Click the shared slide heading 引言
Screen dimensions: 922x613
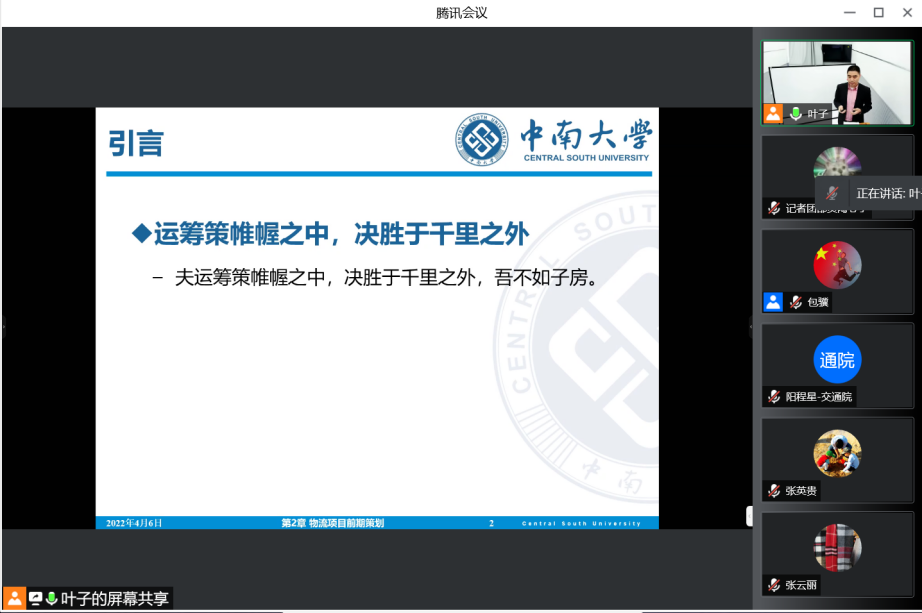tap(136, 144)
